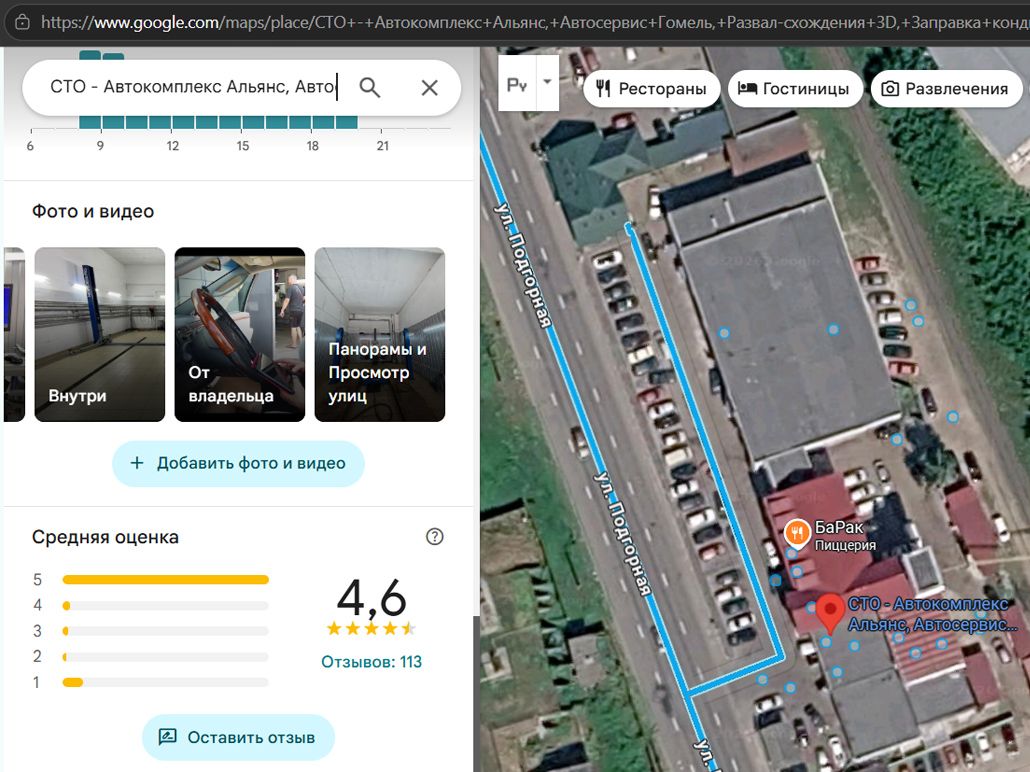Click Оставить отзыв button

tap(238, 737)
